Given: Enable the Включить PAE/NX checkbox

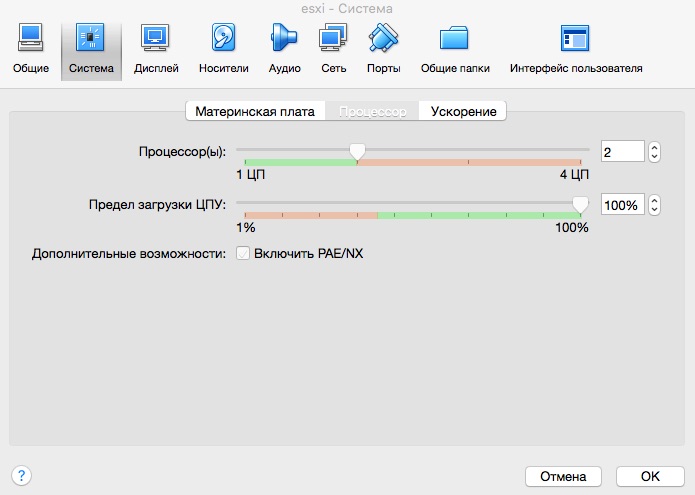Looking at the screenshot, I should click(x=243, y=254).
